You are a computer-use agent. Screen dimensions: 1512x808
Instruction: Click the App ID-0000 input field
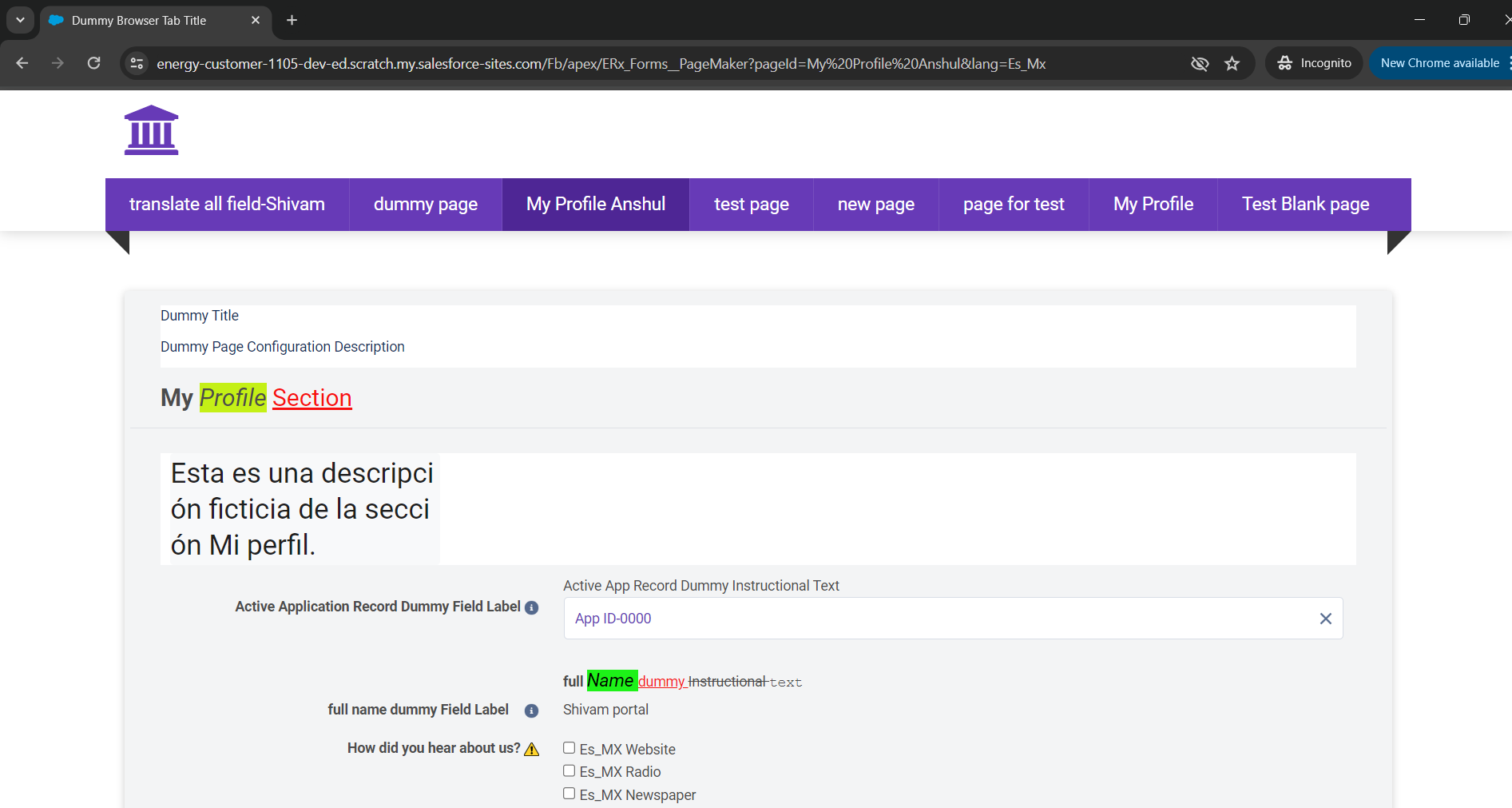[x=935, y=619]
